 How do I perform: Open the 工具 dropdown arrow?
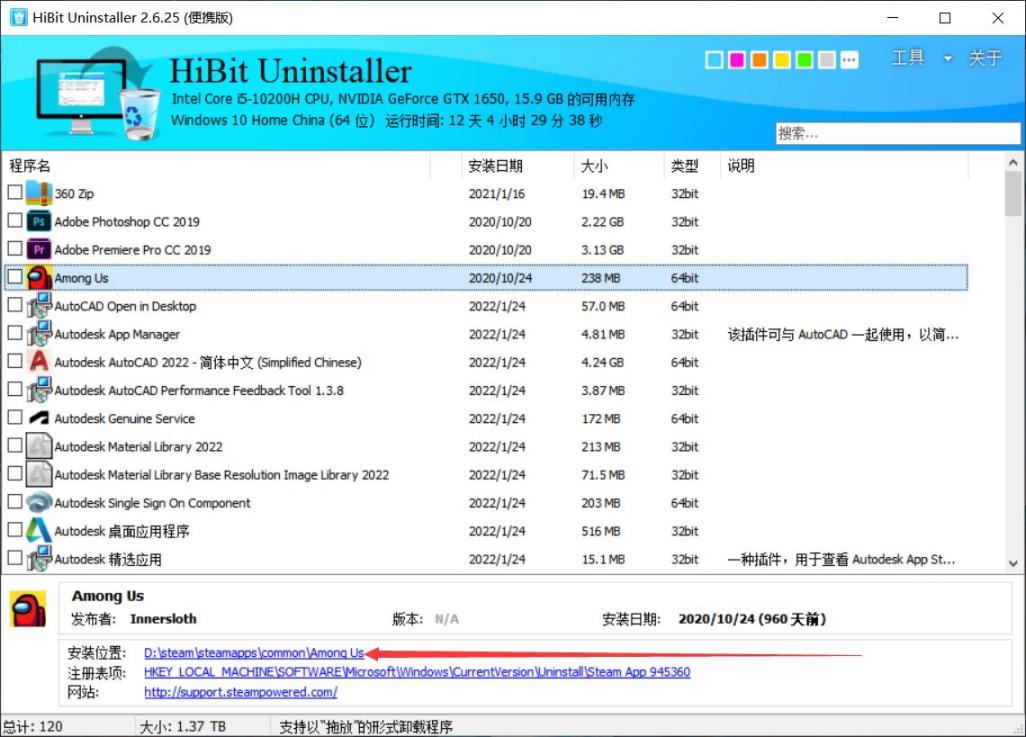(947, 58)
